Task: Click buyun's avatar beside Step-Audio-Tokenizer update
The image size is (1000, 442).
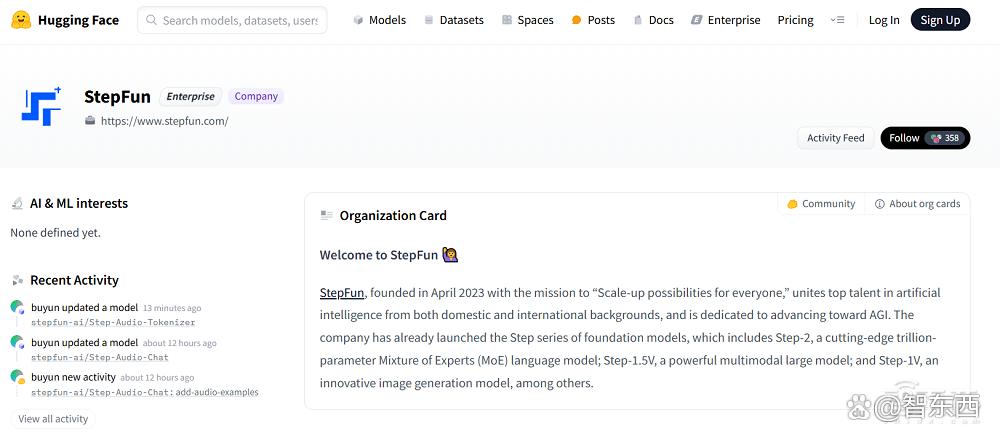Action: 18,307
